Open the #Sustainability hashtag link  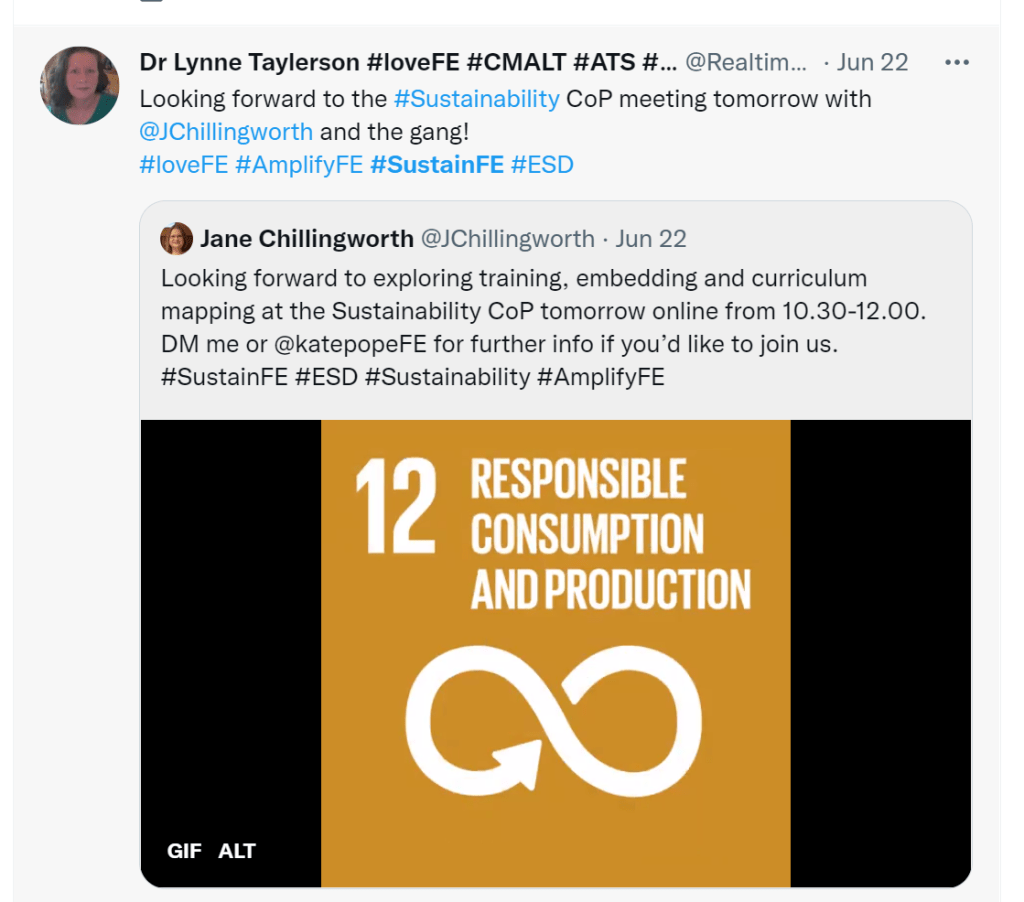477,99
